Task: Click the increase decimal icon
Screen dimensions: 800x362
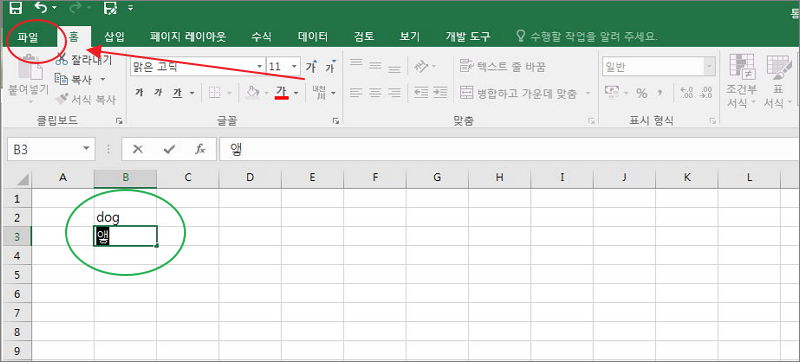Action: coord(687,93)
